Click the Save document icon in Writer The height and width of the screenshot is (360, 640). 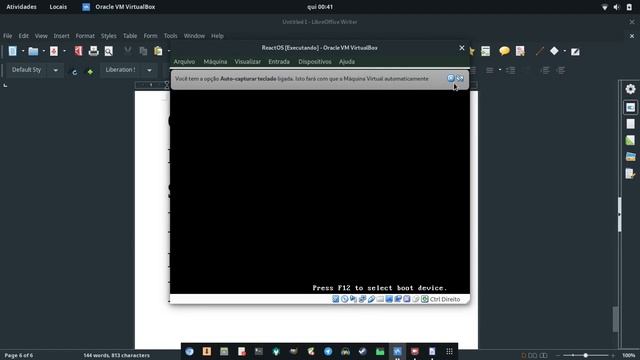pos(54,51)
